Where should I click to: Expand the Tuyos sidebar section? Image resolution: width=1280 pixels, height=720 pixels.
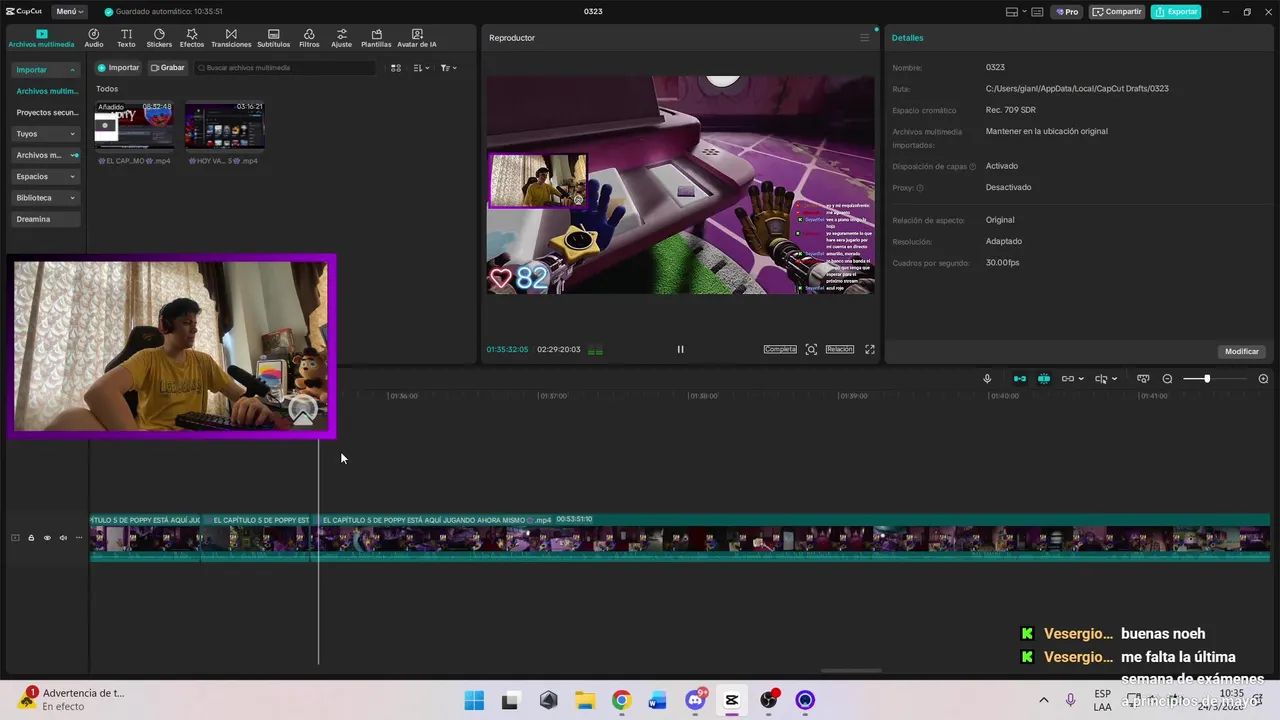click(x=45, y=134)
